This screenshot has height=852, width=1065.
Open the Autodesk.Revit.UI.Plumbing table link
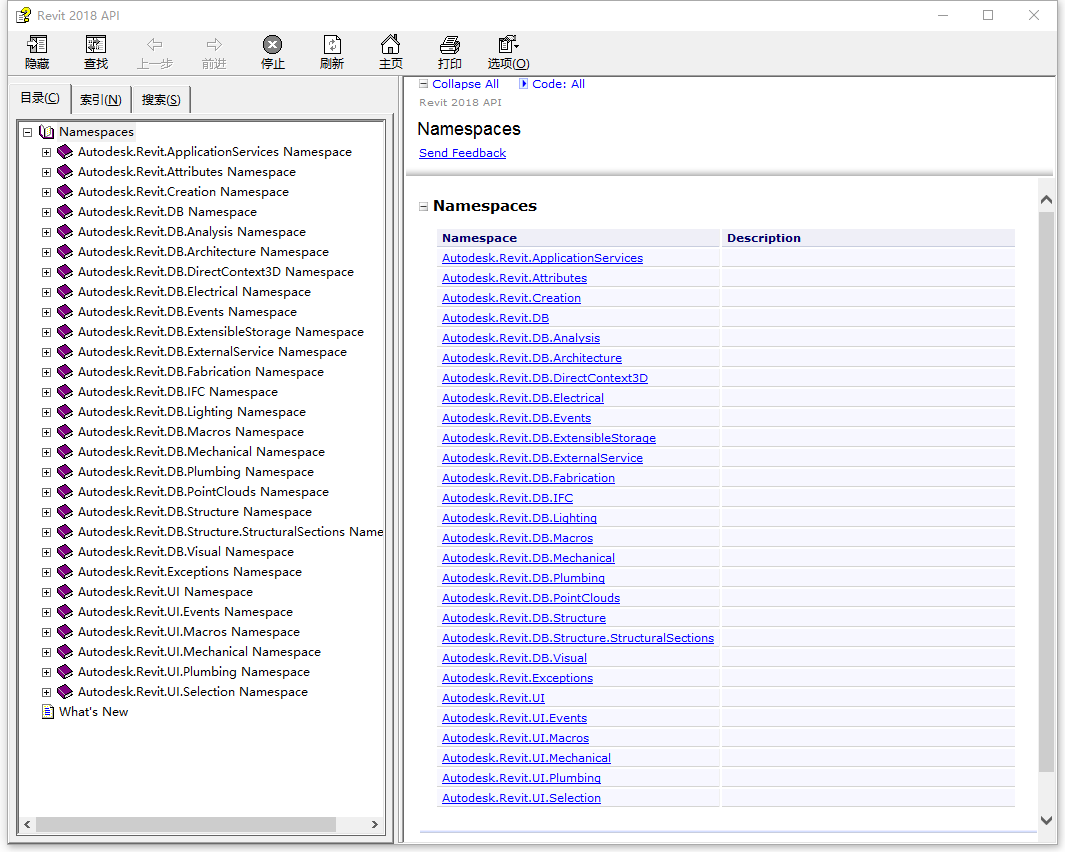(x=521, y=778)
